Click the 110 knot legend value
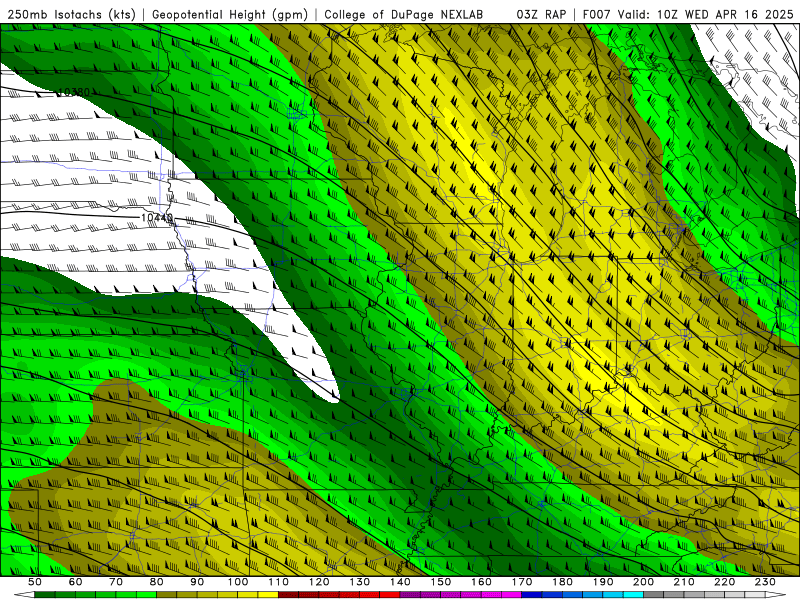Image resolution: width=800 pixels, height=600 pixels. pyautogui.click(x=279, y=582)
